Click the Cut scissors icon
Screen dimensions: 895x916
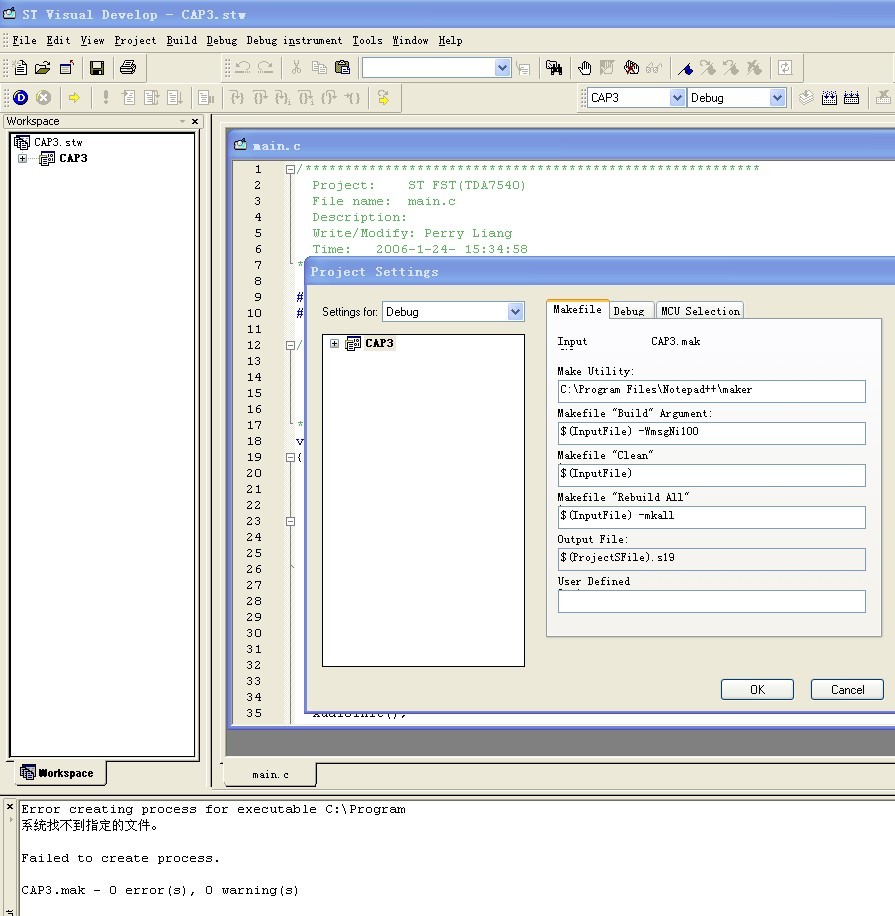[296, 68]
